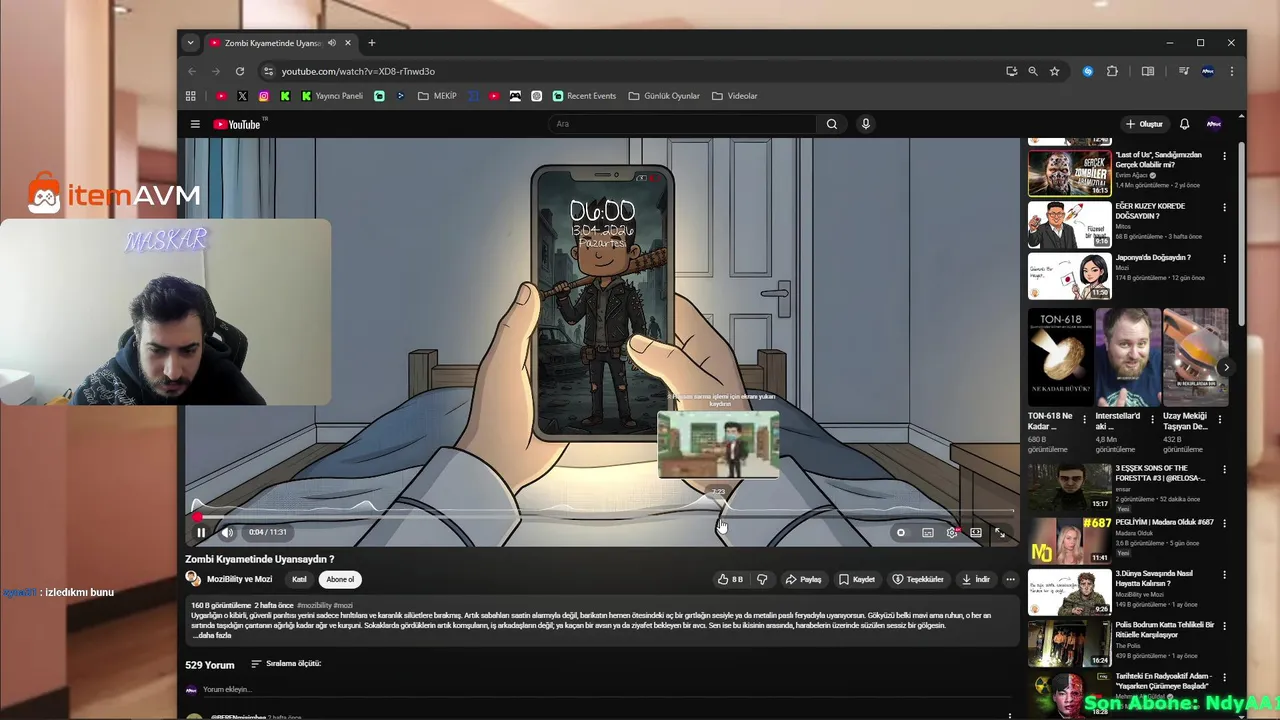
Task: Open the Chrome tab search dropdown arrow
Action: coord(190,43)
